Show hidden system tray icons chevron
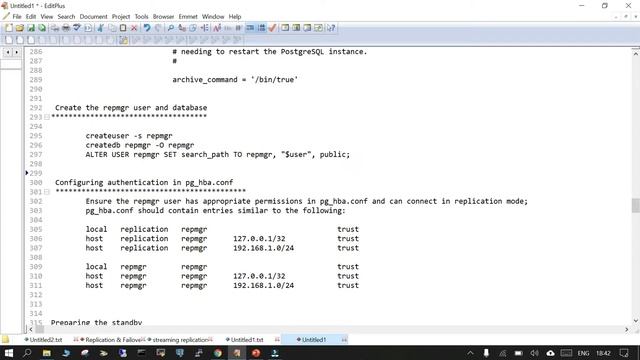Screen dimensions: 640x360 470,353
